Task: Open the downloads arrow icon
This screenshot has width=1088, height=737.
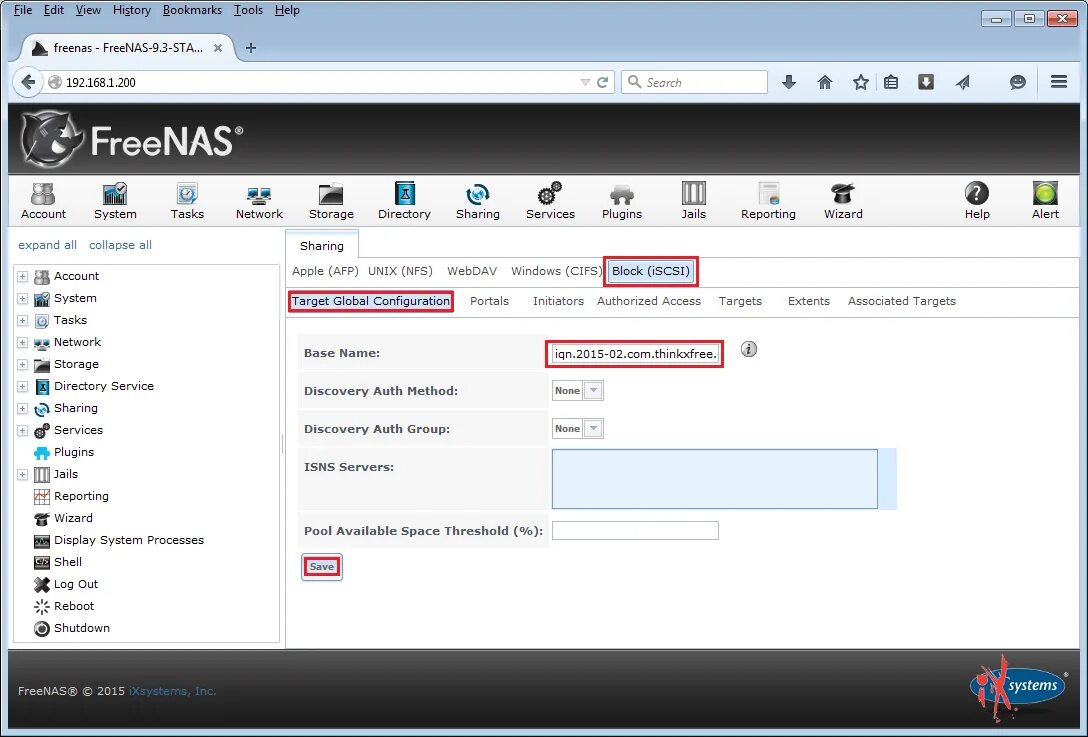Action: [x=789, y=83]
